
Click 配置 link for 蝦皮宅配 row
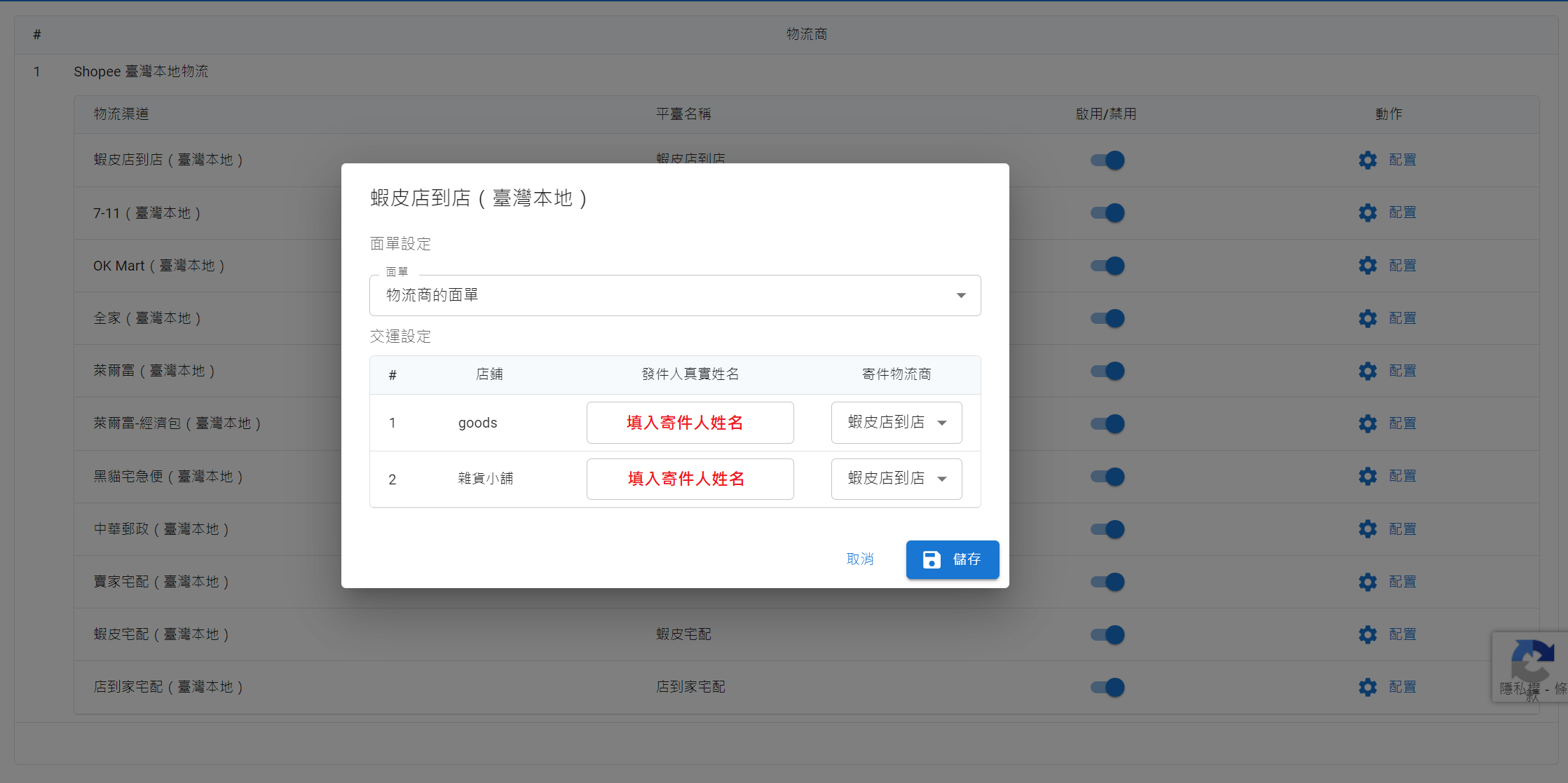click(x=1403, y=634)
